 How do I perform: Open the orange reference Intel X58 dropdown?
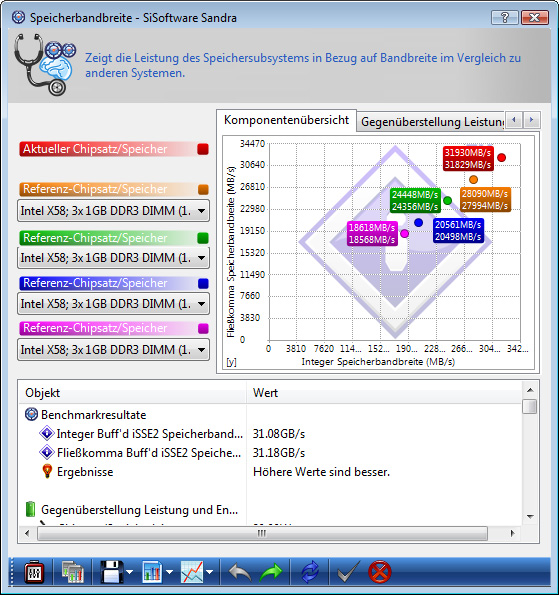point(113,211)
